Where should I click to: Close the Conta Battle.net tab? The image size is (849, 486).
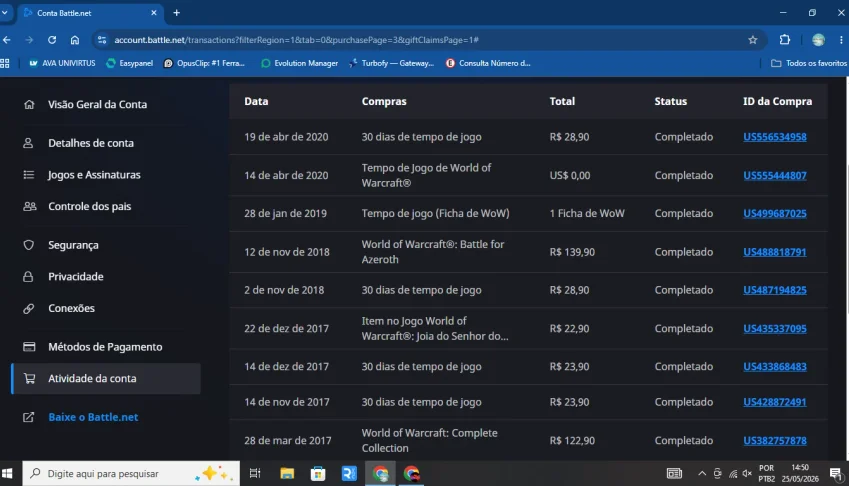[x=154, y=13]
